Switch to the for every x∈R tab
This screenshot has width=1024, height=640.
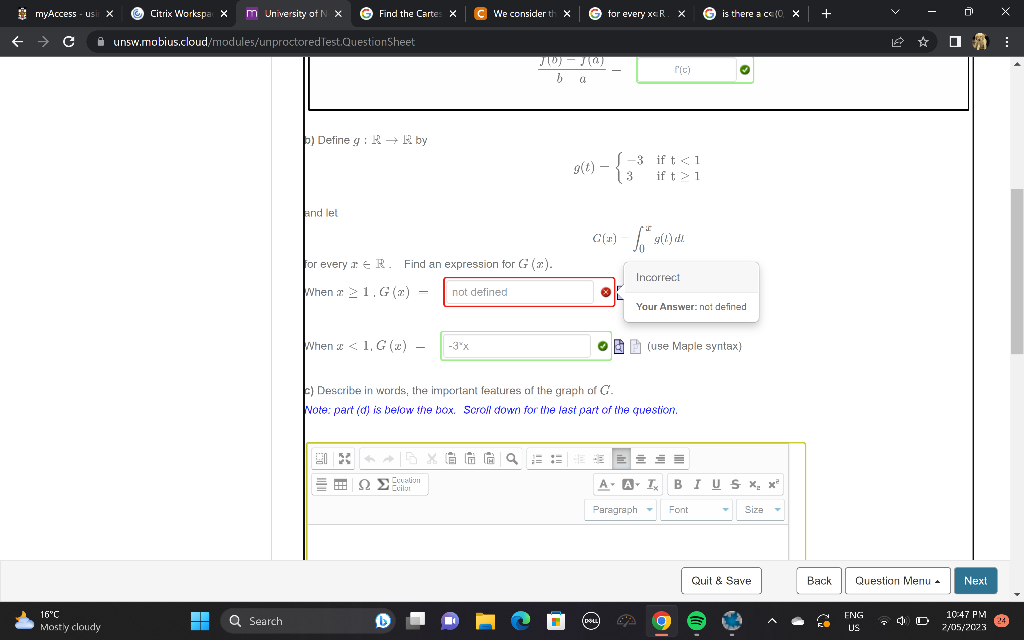pyautogui.click(x=637, y=13)
